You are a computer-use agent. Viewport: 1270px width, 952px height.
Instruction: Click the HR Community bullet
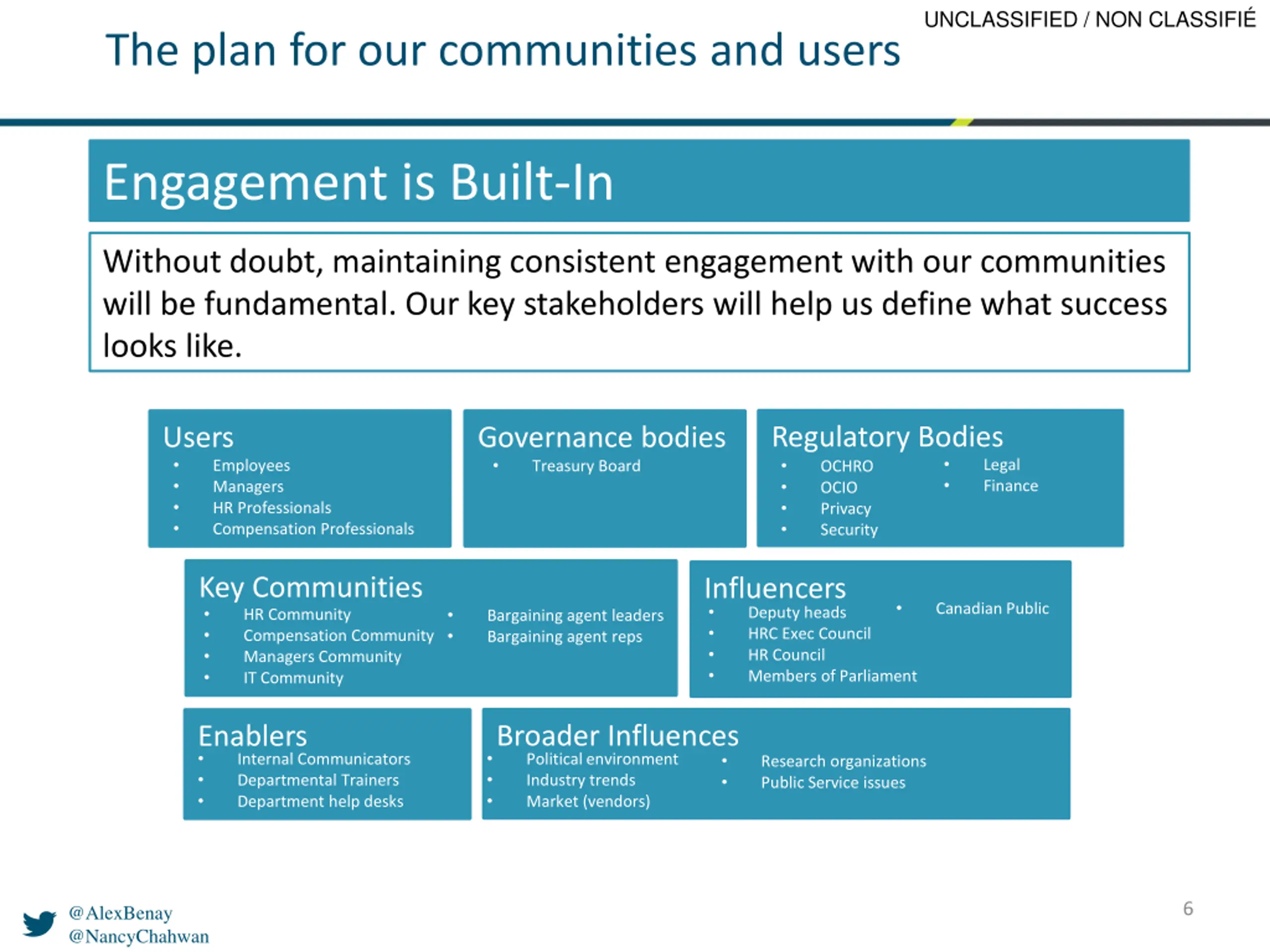[x=297, y=614]
